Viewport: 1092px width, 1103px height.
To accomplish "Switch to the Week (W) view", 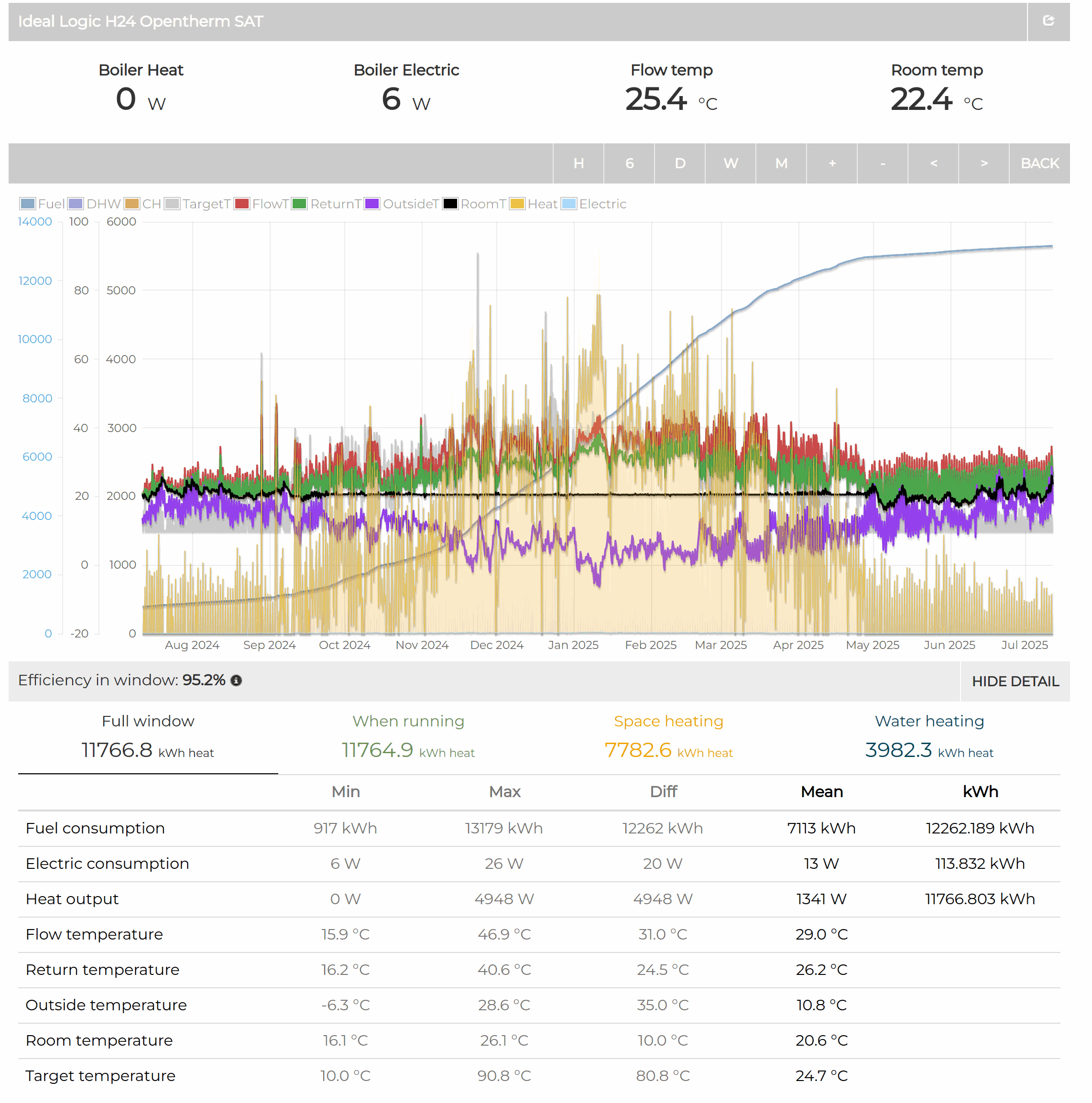I will pos(730,163).
